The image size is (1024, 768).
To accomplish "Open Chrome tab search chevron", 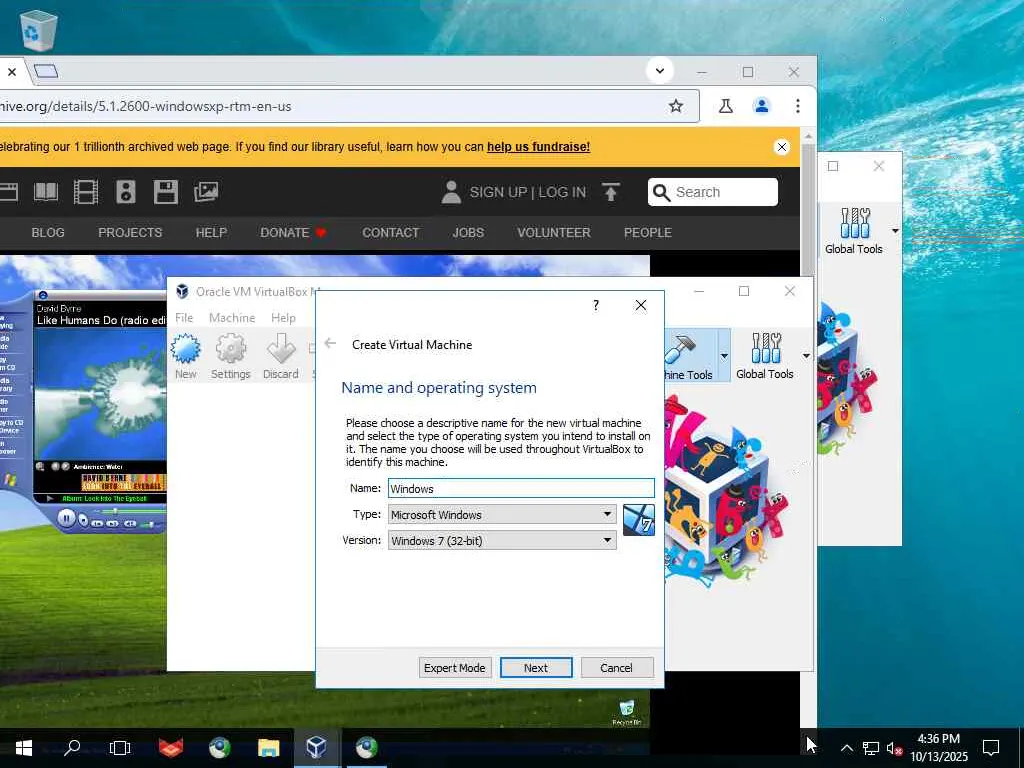I will coord(660,71).
